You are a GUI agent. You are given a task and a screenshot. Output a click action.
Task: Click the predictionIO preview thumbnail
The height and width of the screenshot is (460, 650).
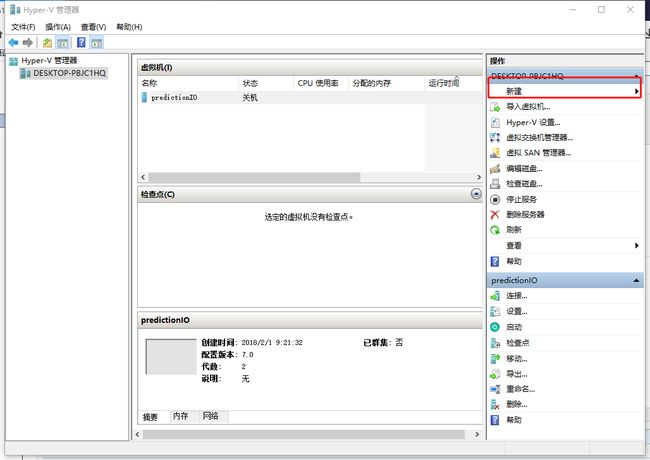pyautogui.click(x=171, y=357)
